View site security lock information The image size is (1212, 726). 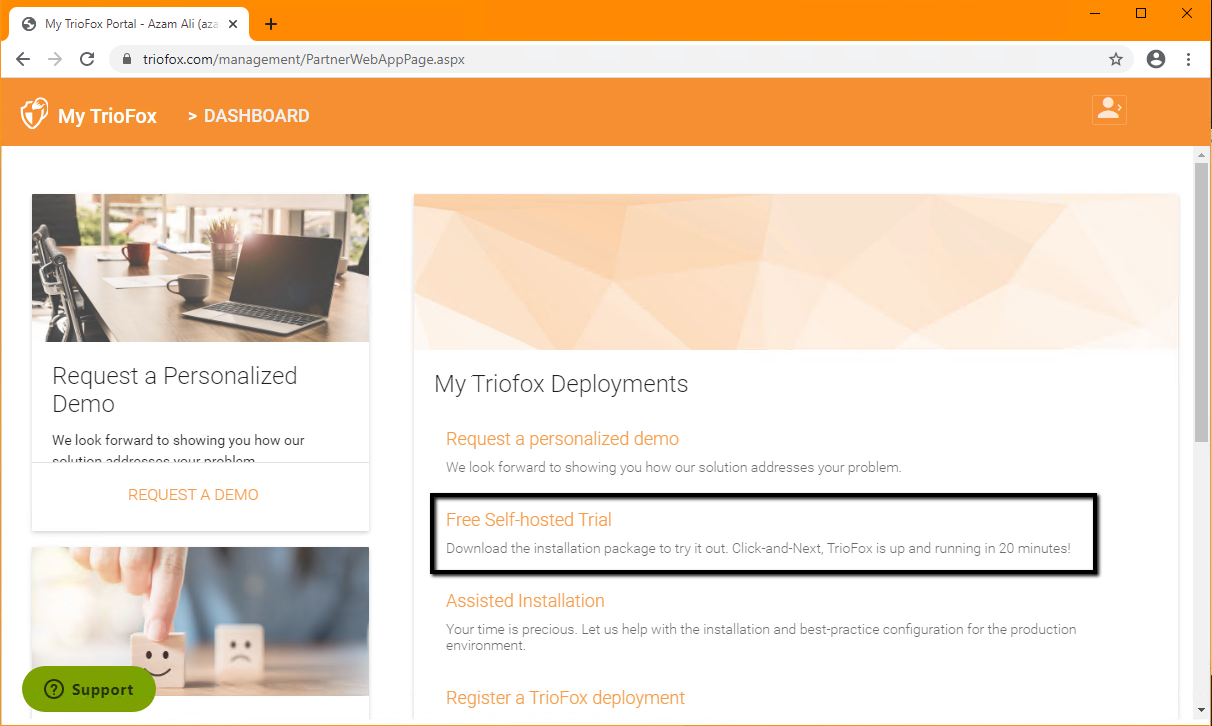[x=126, y=59]
